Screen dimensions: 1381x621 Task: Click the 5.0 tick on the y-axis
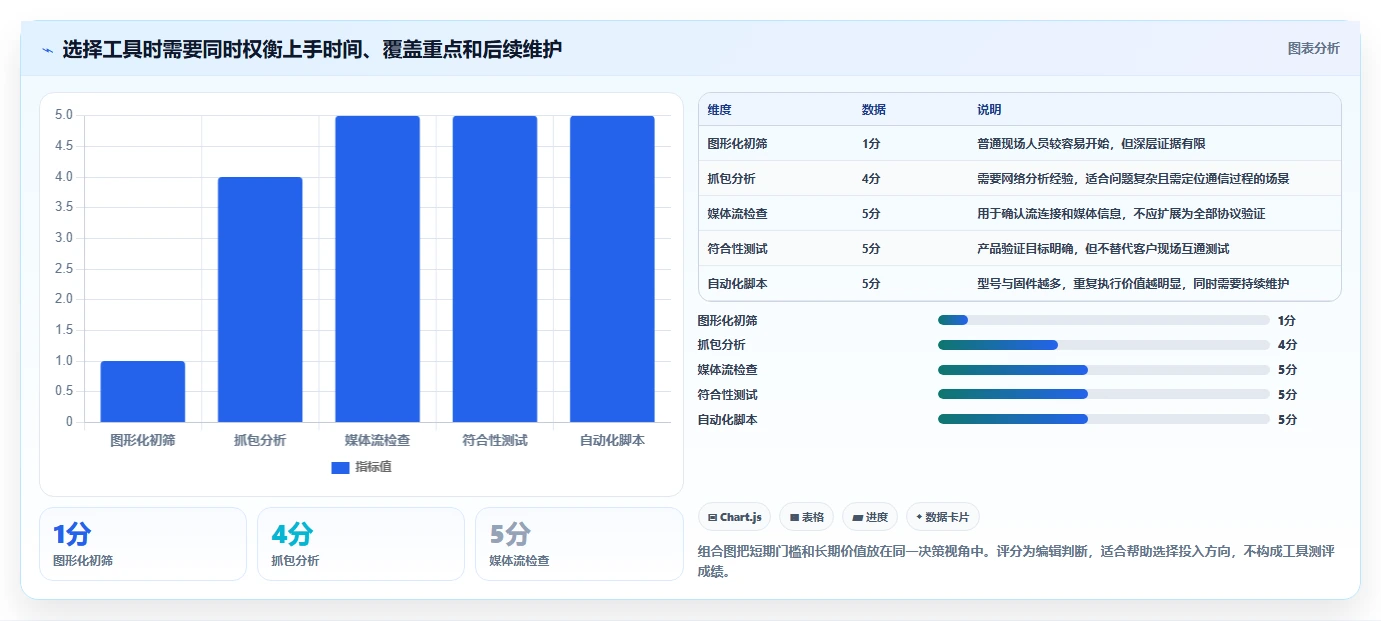tap(64, 115)
